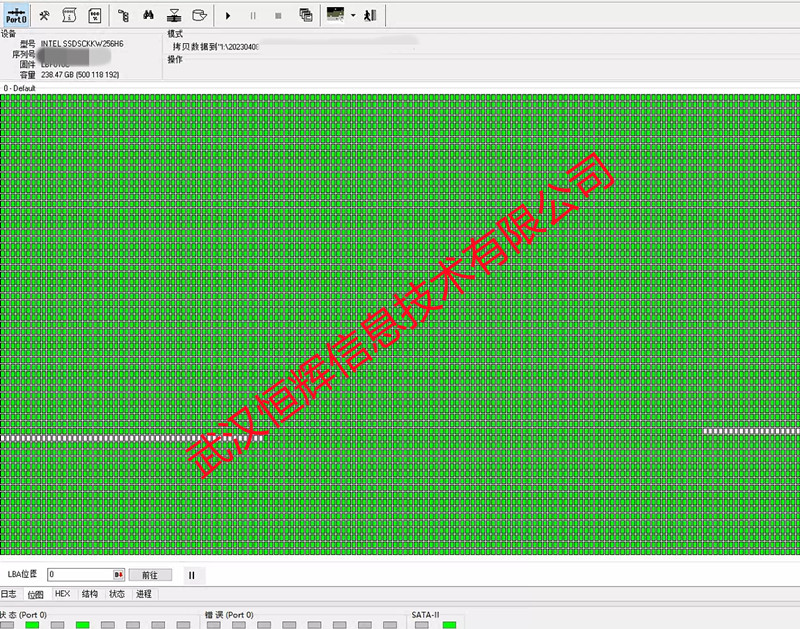Click the percent document icon
The height and width of the screenshot is (629, 800).
pyautogui.click(x=95, y=16)
